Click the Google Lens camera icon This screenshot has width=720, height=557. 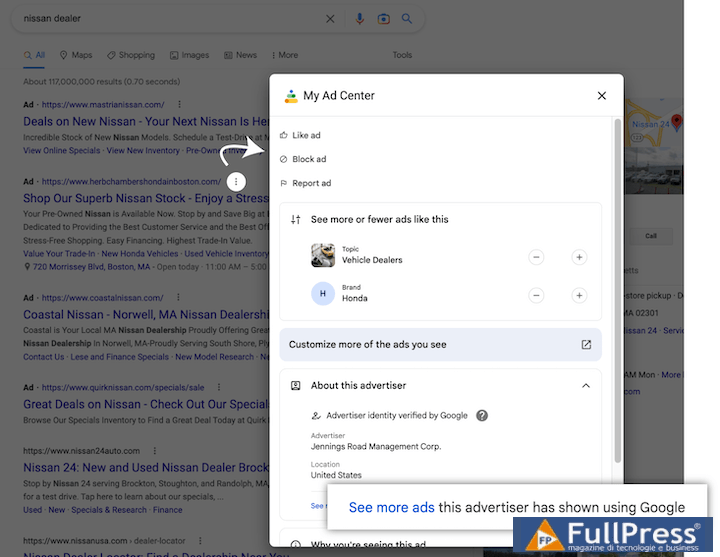pyautogui.click(x=384, y=19)
